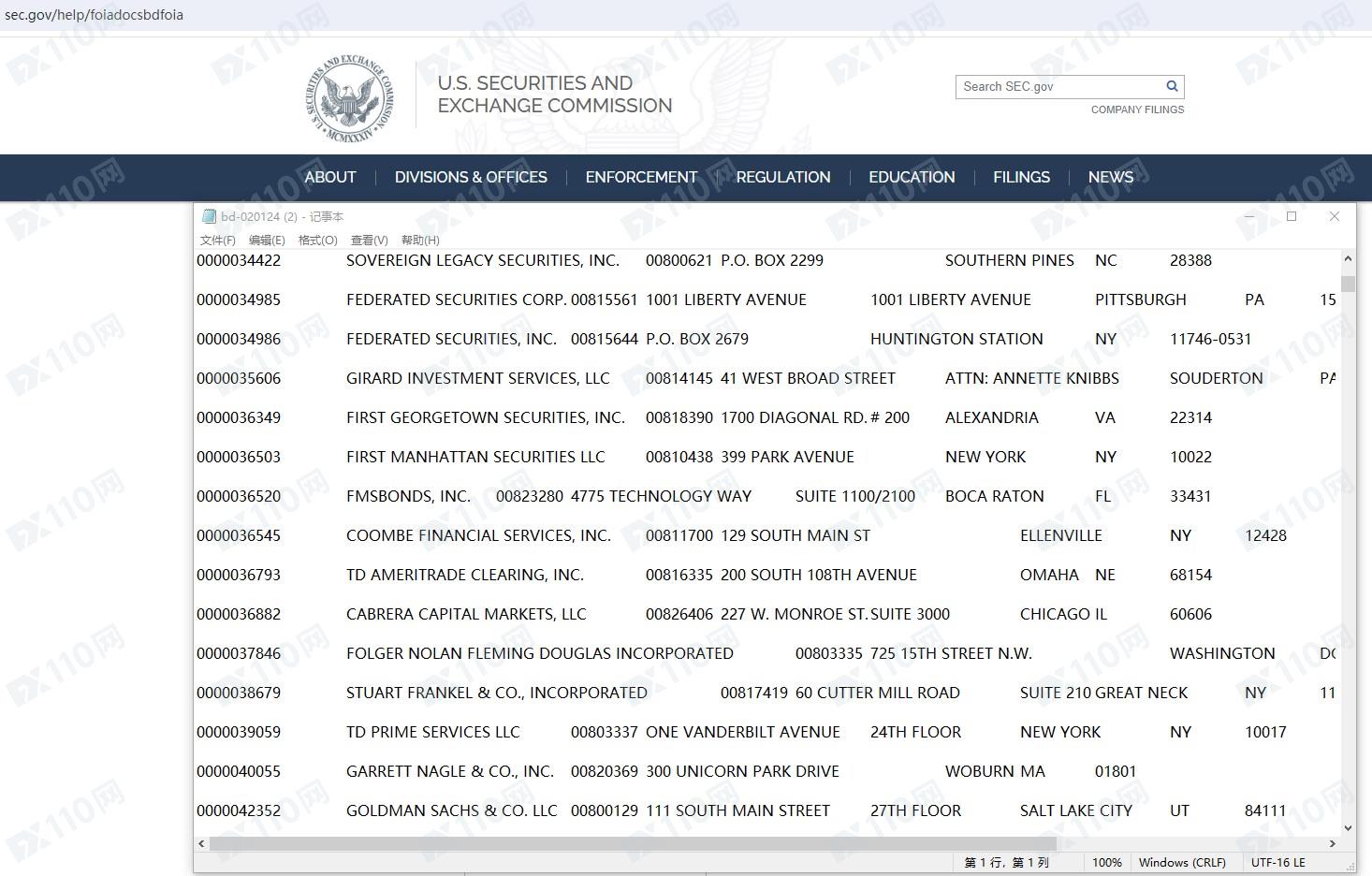Click CIK number 0000036793
Viewport: 1372px width, 876px height.
[x=239, y=575]
